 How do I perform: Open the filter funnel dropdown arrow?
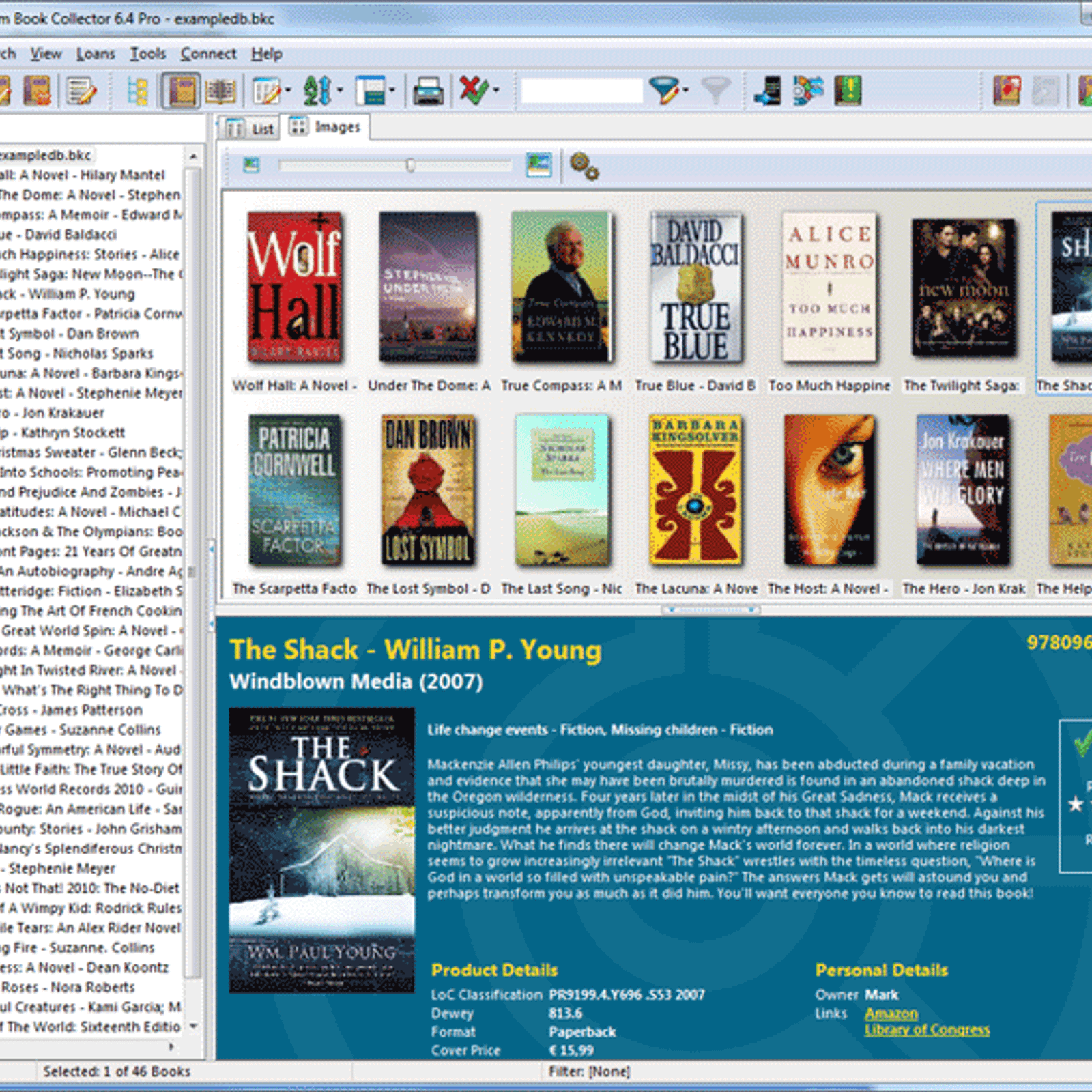[685, 91]
